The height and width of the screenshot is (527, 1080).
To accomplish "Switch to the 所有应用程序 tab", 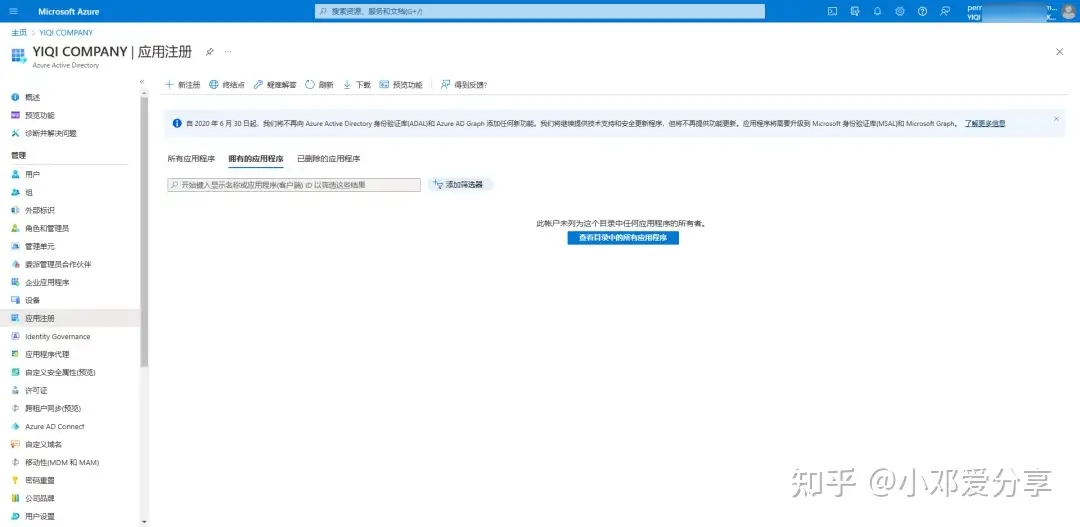I will pyautogui.click(x=191, y=158).
